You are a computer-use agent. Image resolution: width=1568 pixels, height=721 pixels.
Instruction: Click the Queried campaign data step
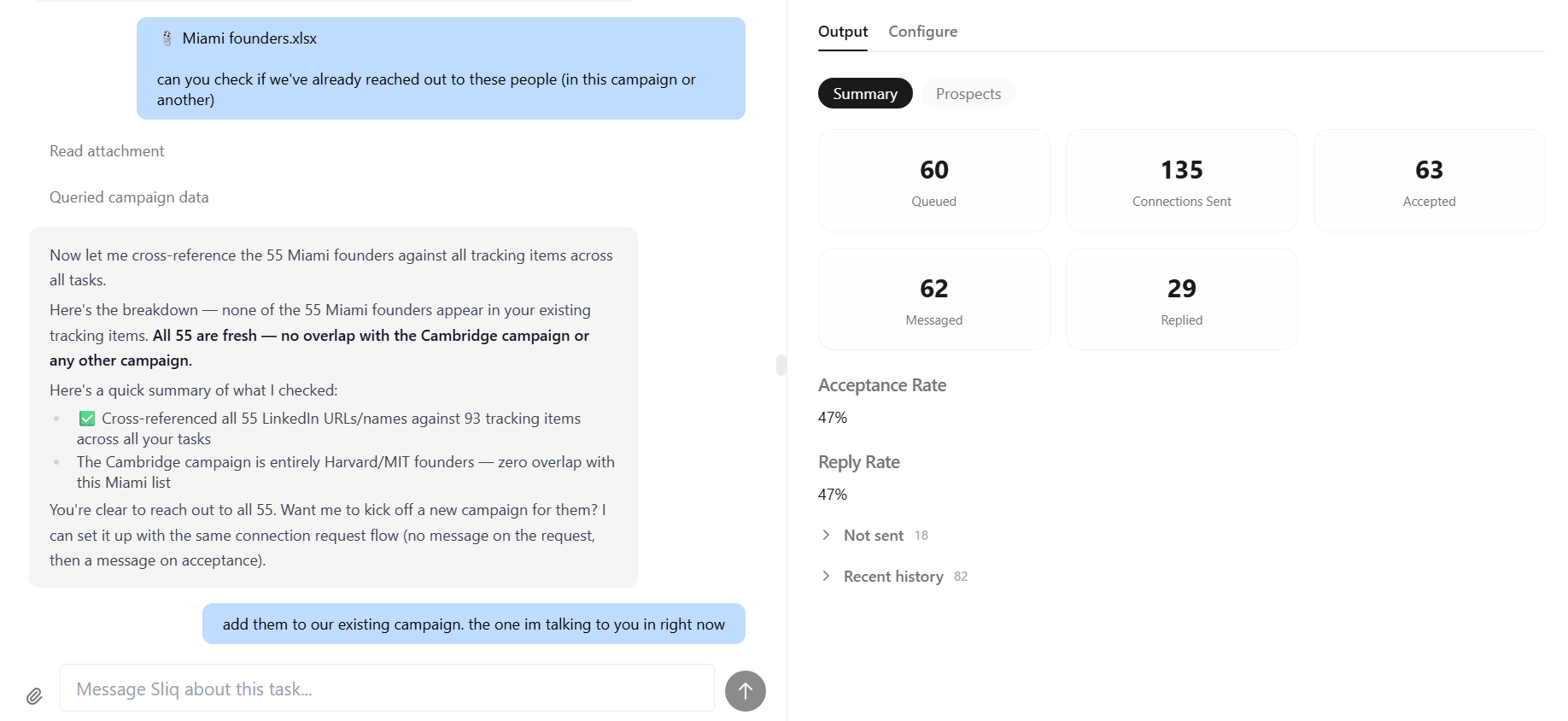[129, 197]
